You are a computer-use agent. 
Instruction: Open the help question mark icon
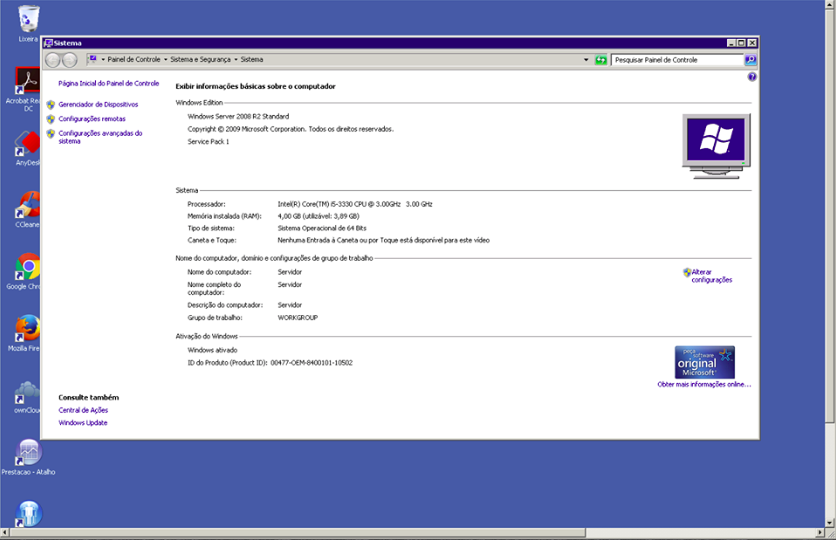[752, 77]
